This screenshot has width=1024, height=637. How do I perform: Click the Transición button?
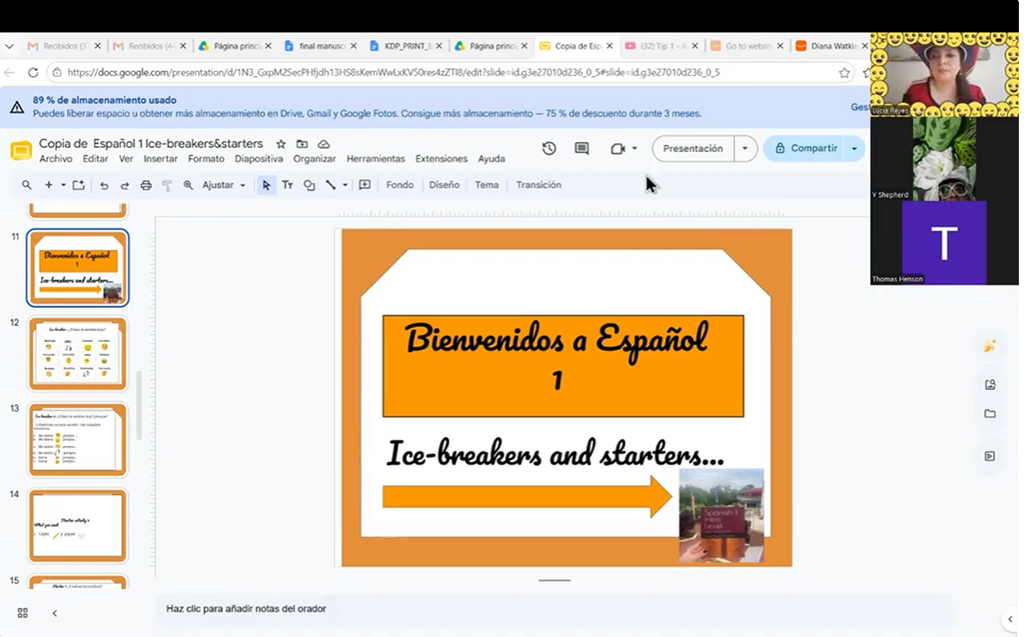point(538,185)
